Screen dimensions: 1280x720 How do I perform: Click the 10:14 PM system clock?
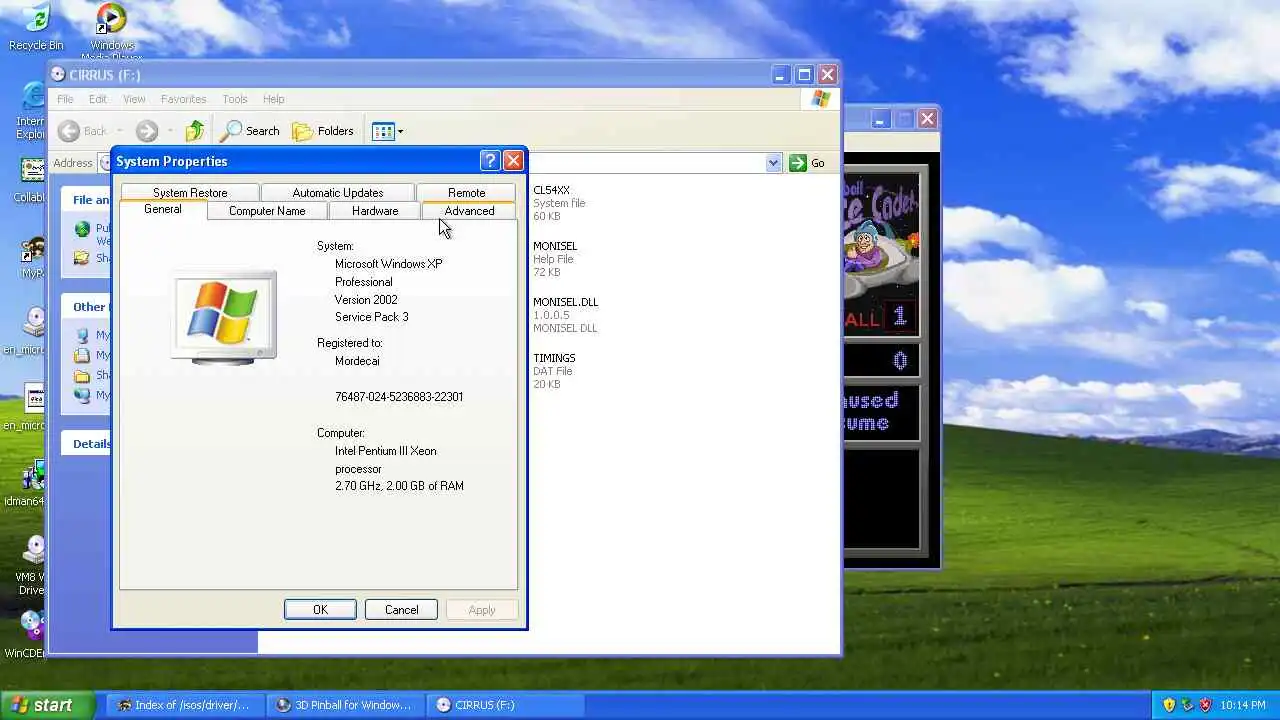[1243, 705]
